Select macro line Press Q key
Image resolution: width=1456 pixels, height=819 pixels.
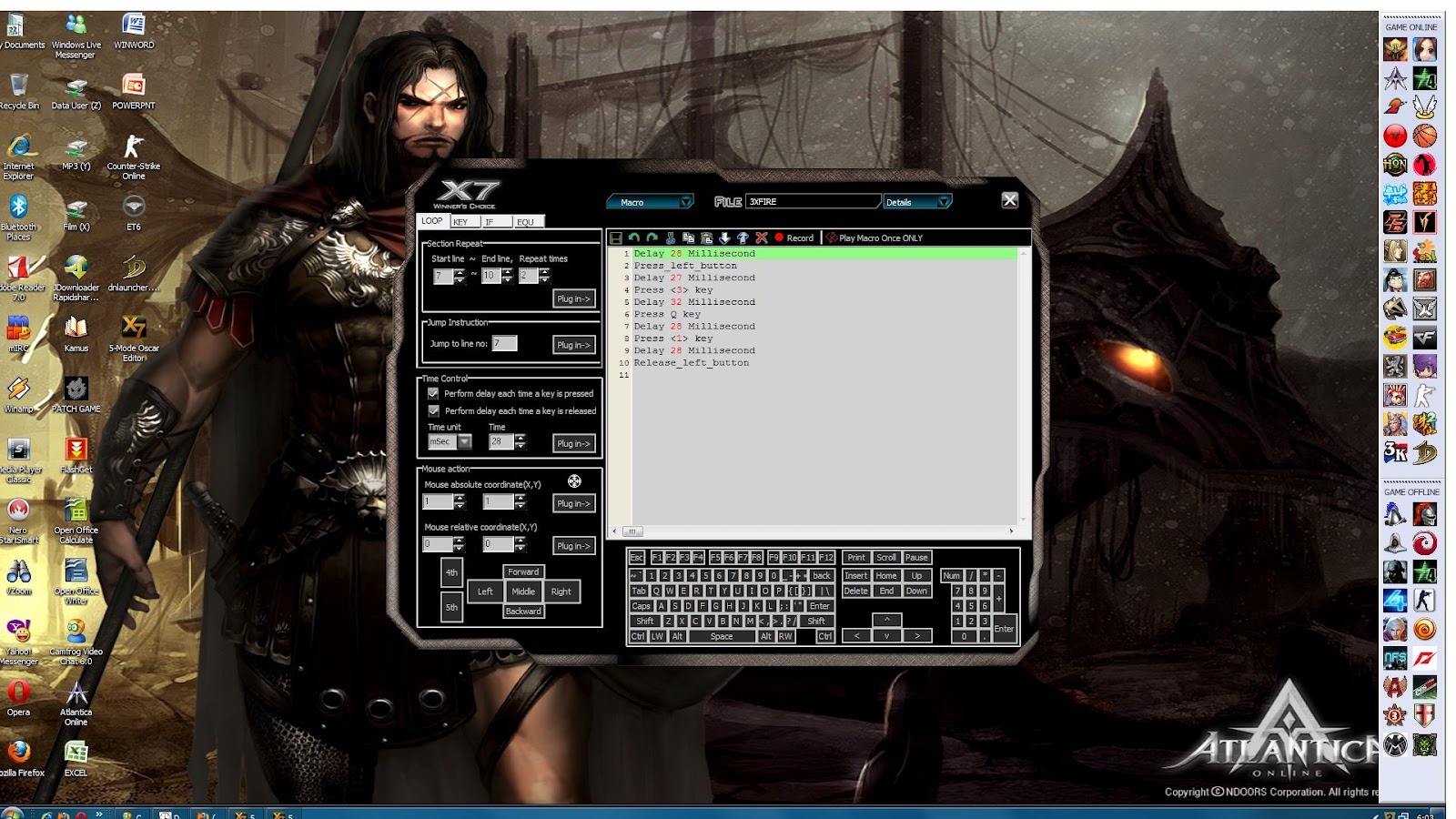[x=667, y=314]
